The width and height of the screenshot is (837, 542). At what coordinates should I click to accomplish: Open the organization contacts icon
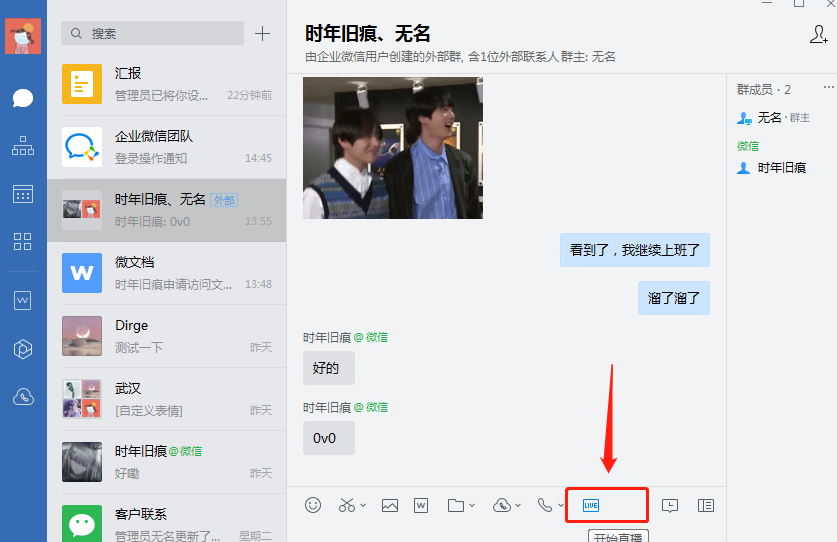tap(23, 146)
